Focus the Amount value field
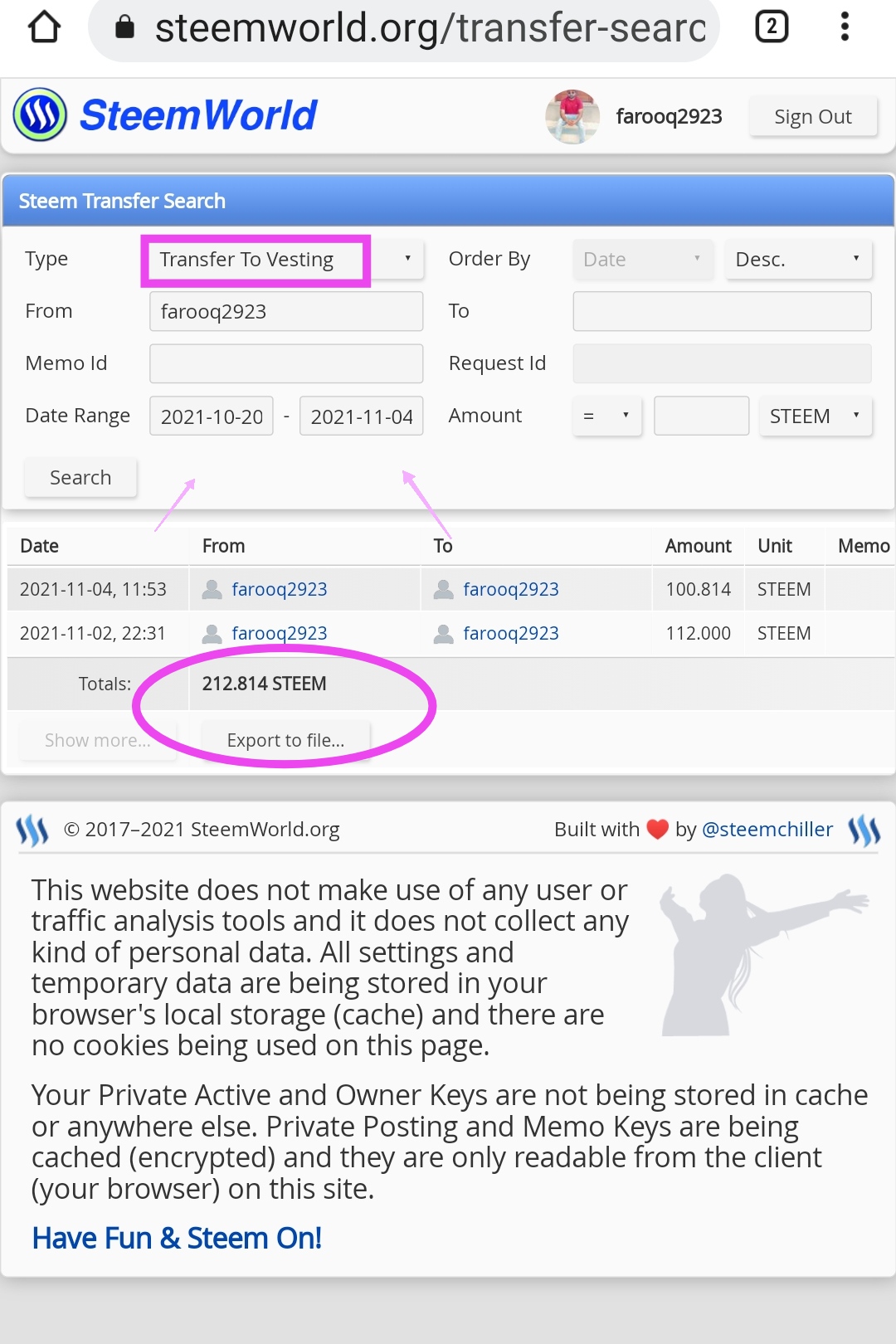Viewport: 896px width, 1344px height. click(702, 416)
